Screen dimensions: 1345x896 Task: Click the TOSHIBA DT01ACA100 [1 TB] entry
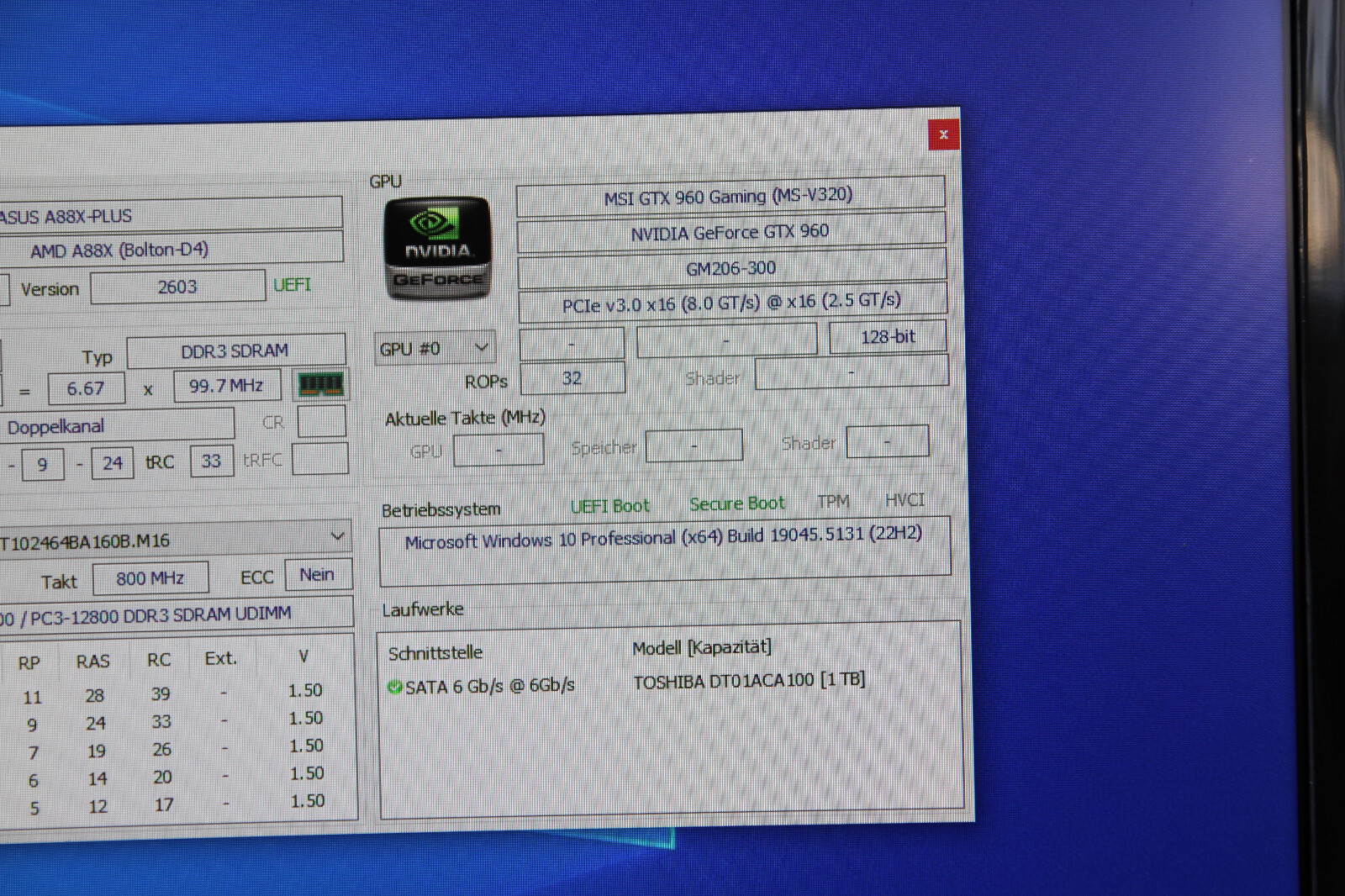tap(749, 682)
